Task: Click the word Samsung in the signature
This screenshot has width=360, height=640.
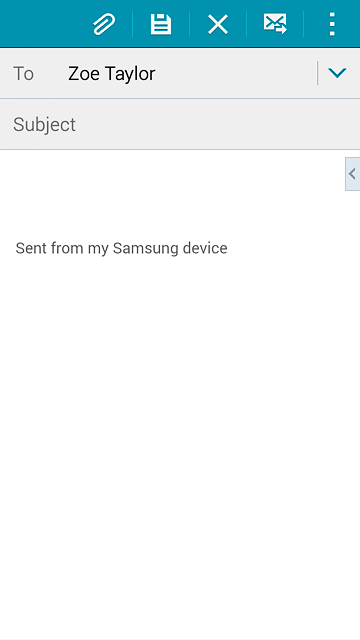Action: [146, 248]
